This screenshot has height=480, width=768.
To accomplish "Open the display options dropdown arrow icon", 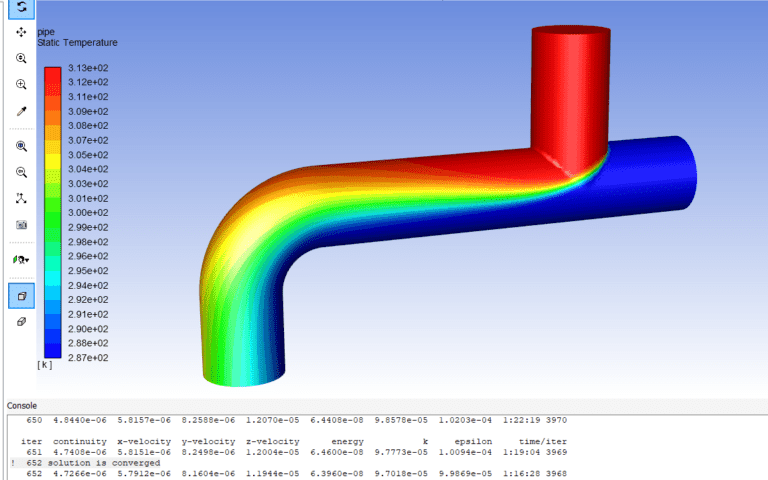I will click(x=21, y=260).
